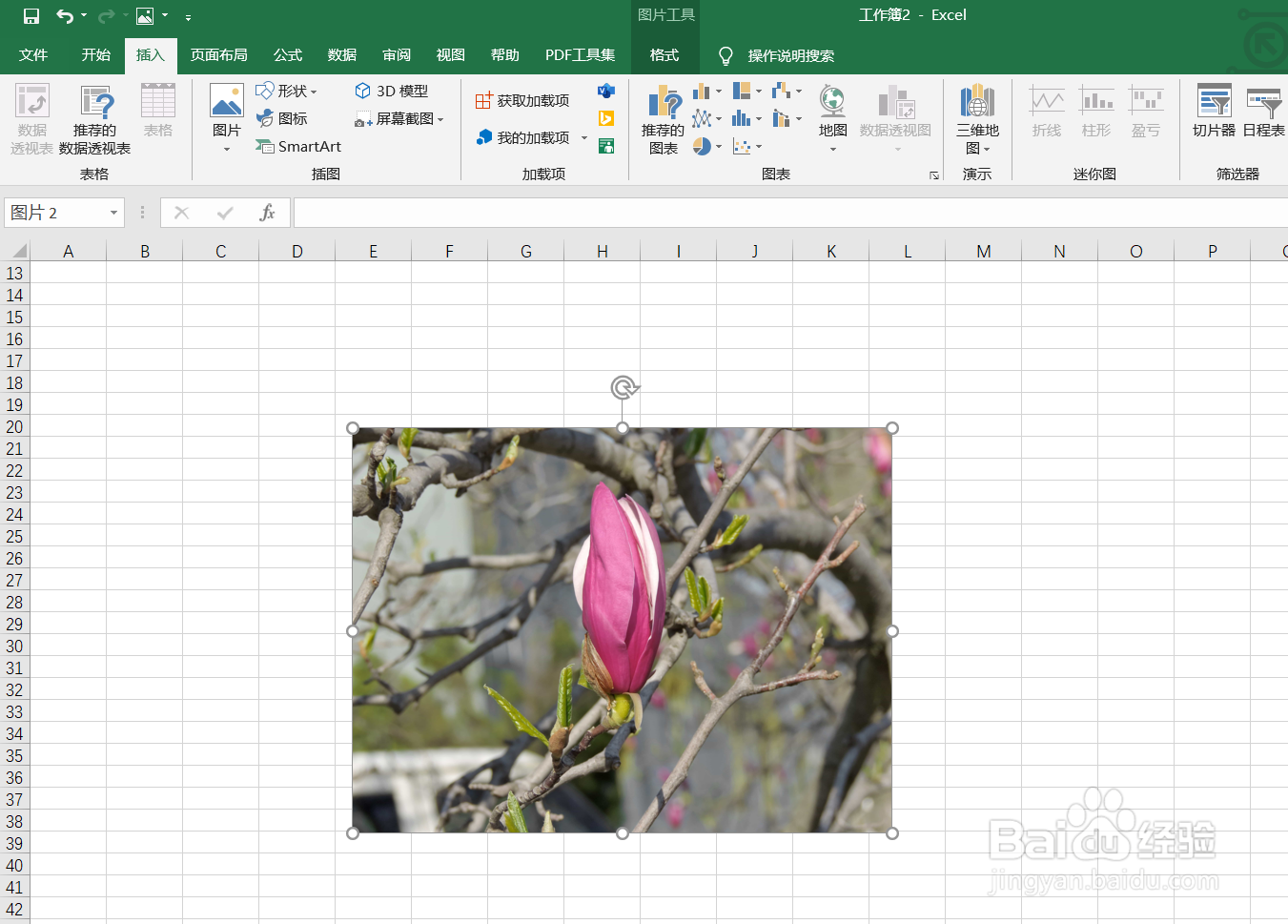Screen dimensions: 1288x924
Task: Open the Maps chart button
Action: tap(832, 119)
